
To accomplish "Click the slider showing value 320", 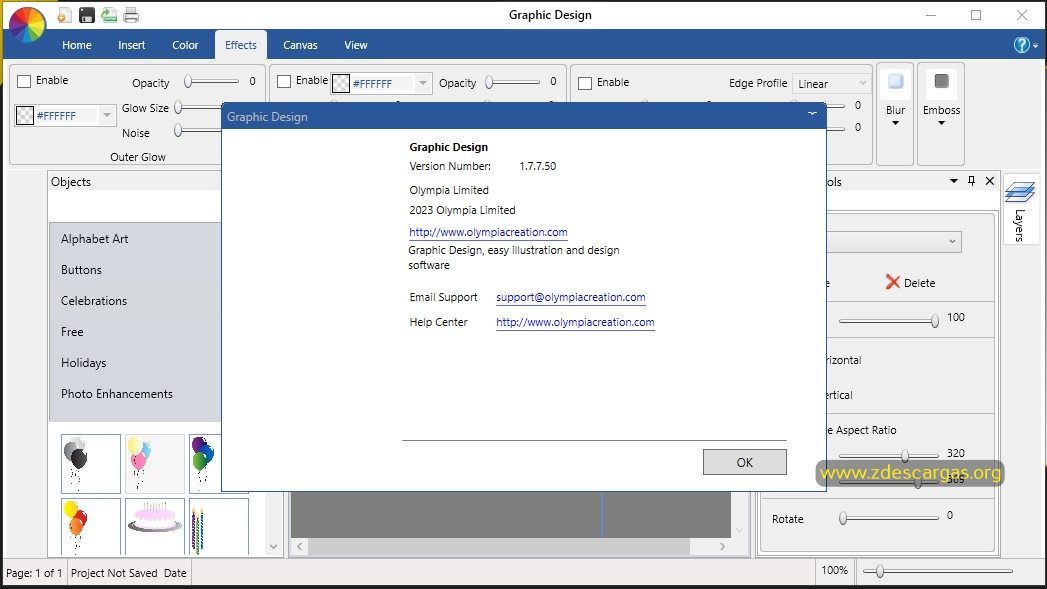I will [889, 455].
